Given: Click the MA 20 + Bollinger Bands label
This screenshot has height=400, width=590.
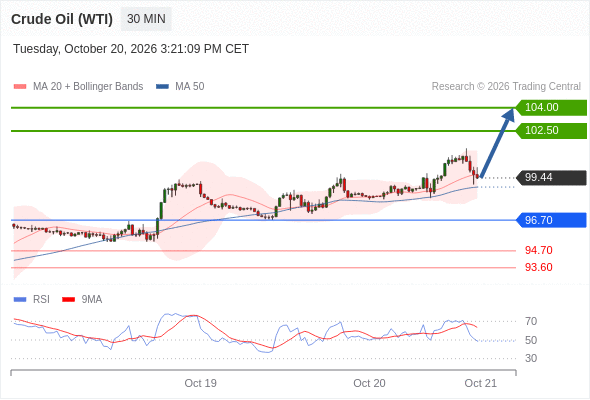Looking at the screenshot, I should tap(88, 87).
